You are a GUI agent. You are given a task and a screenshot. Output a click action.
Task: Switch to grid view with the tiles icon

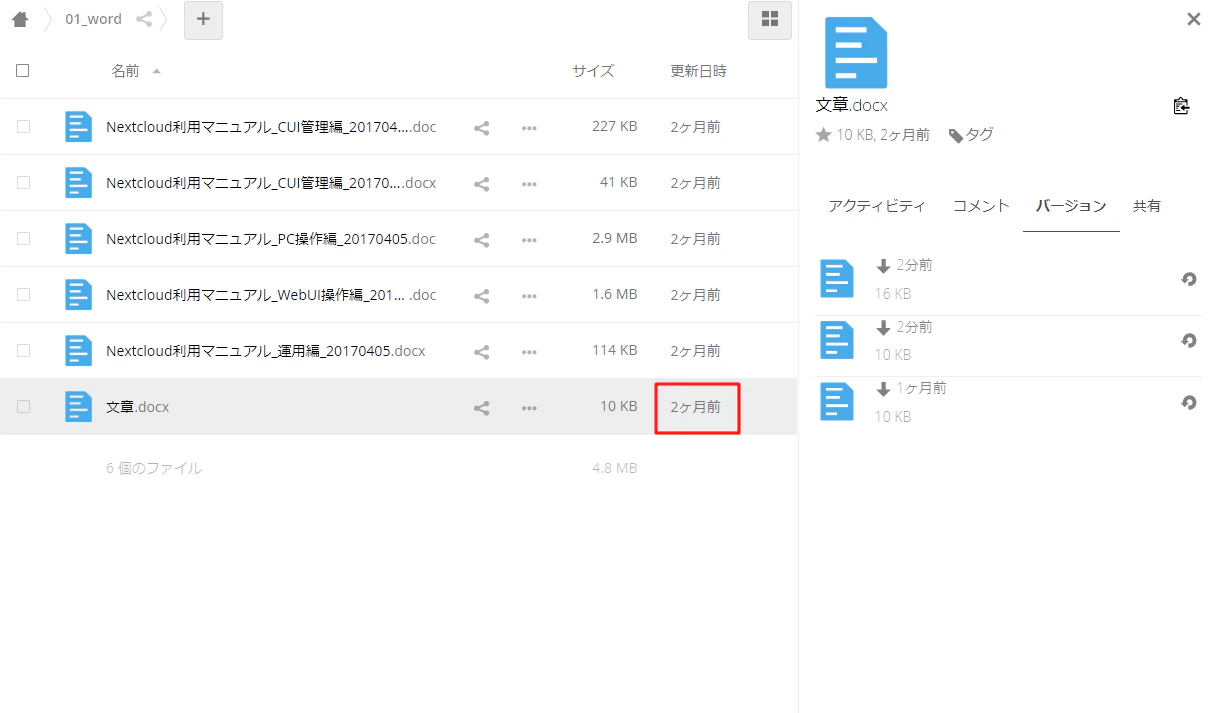pos(770,20)
